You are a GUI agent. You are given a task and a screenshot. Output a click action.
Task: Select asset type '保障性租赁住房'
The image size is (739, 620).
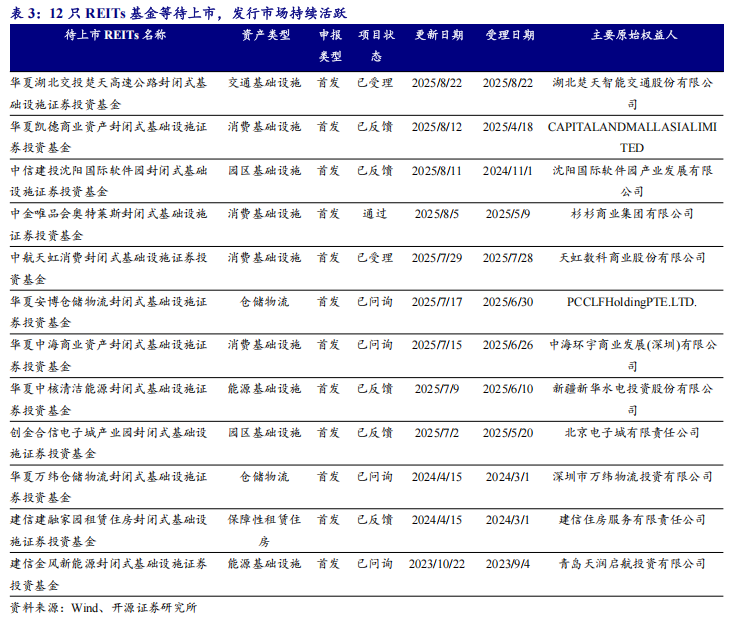[264, 530]
